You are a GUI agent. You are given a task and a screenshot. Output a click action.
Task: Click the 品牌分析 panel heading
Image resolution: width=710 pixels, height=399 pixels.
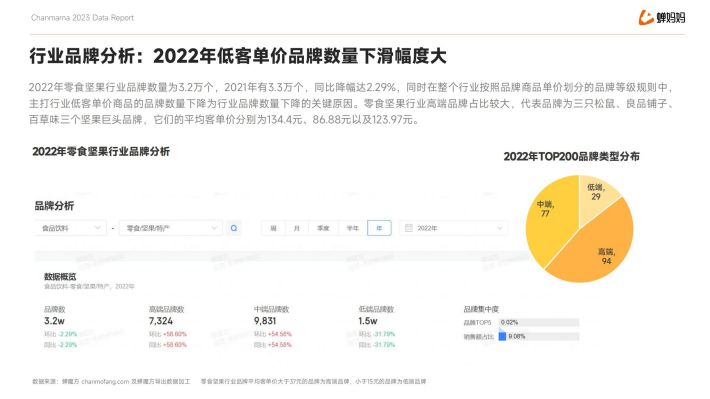coord(54,206)
